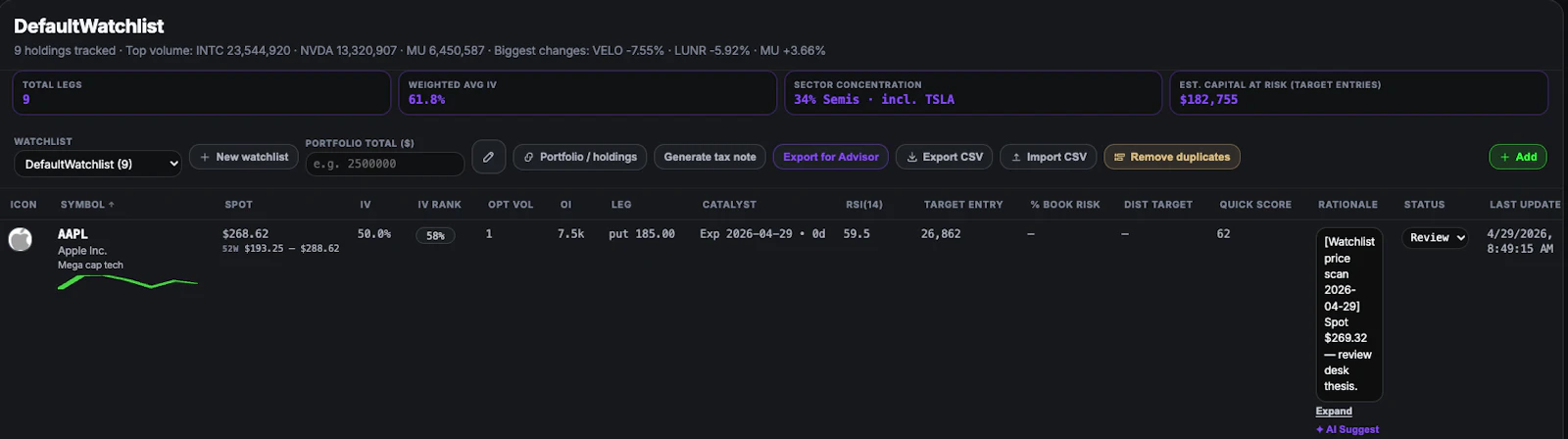This screenshot has height=439, width=1568.
Task: Sort by the Last Update column header
Action: pos(1525,205)
